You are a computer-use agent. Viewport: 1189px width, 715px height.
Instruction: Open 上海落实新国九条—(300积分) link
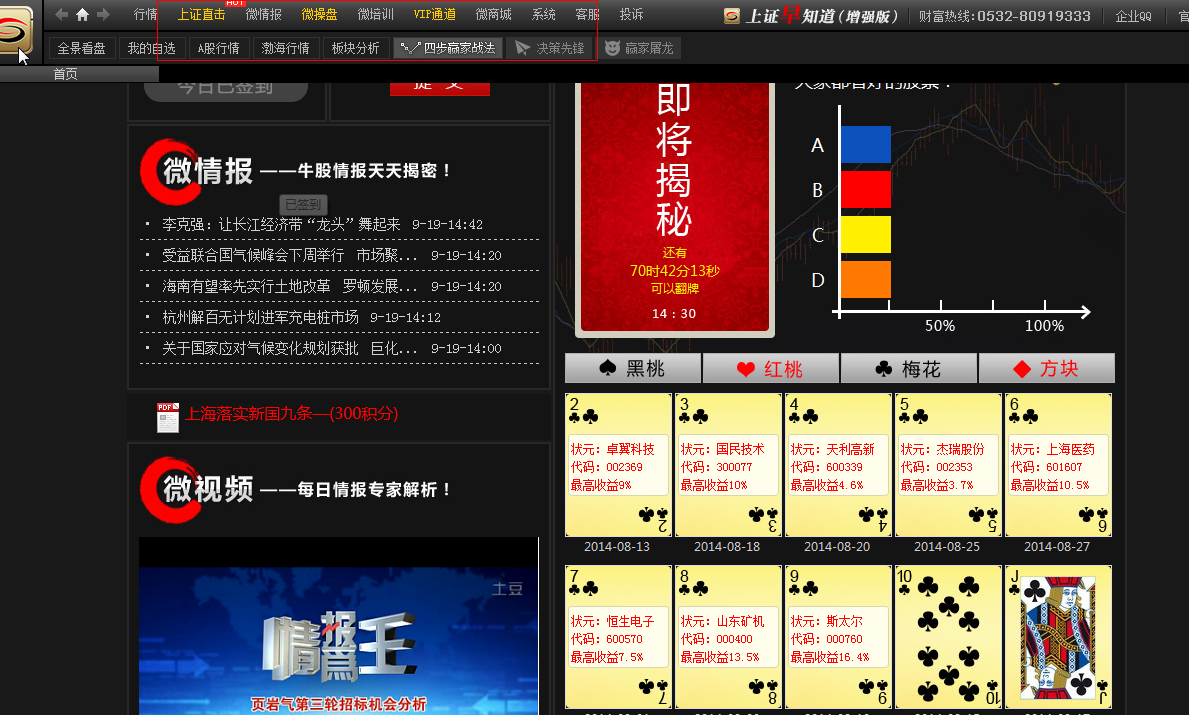point(292,413)
